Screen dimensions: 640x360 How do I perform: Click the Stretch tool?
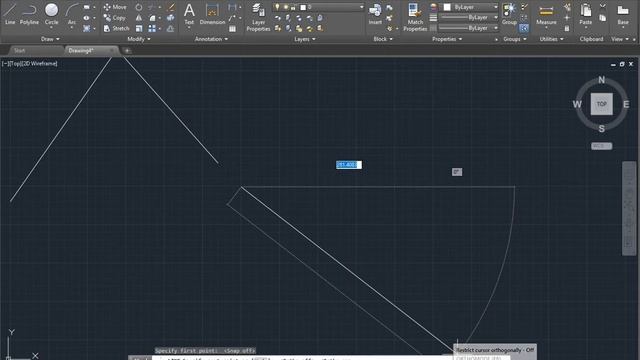[116, 28]
